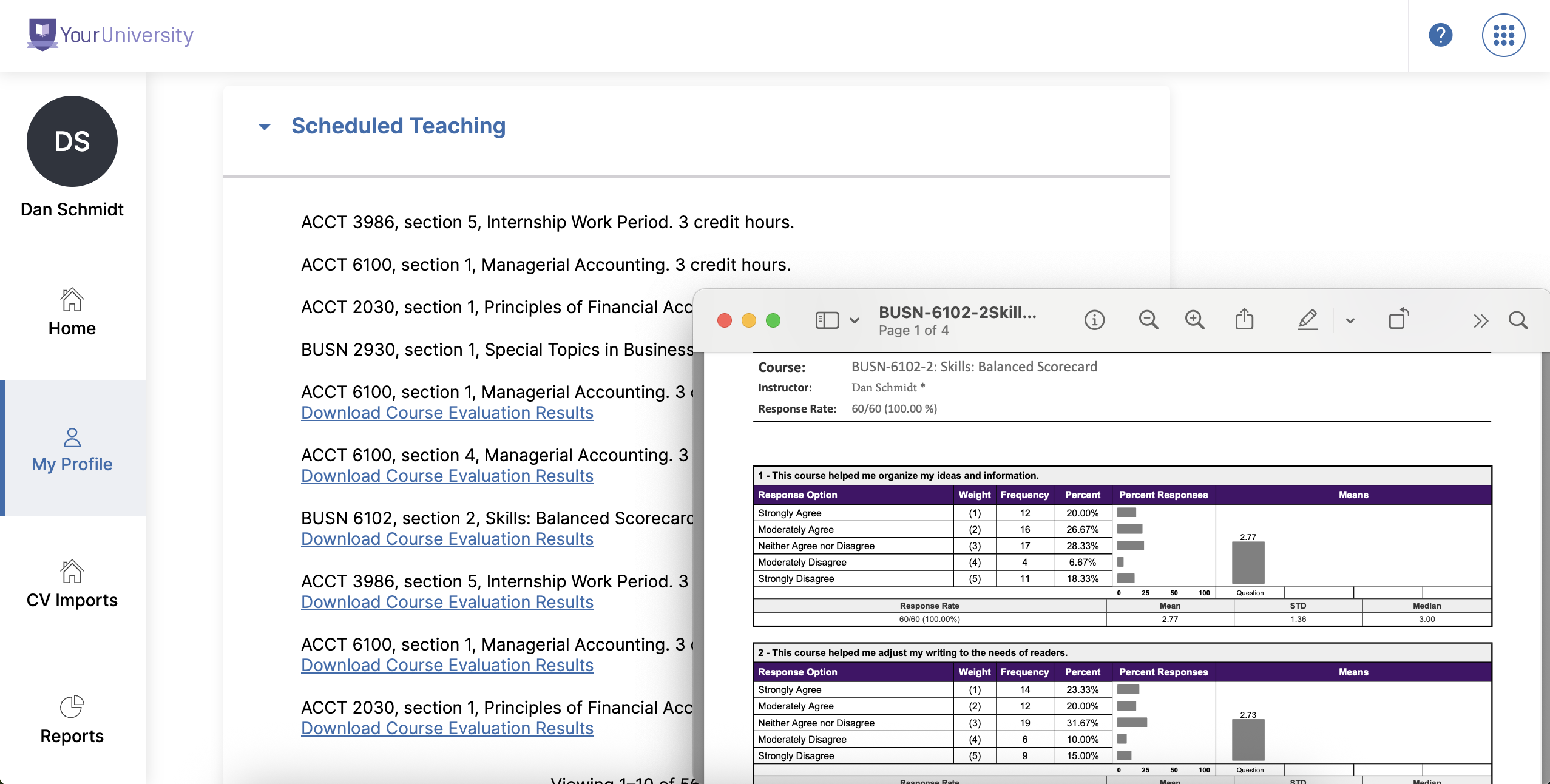Rotate the PDF page icon
Screen dimensions: 1550x784
tap(1398, 319)
